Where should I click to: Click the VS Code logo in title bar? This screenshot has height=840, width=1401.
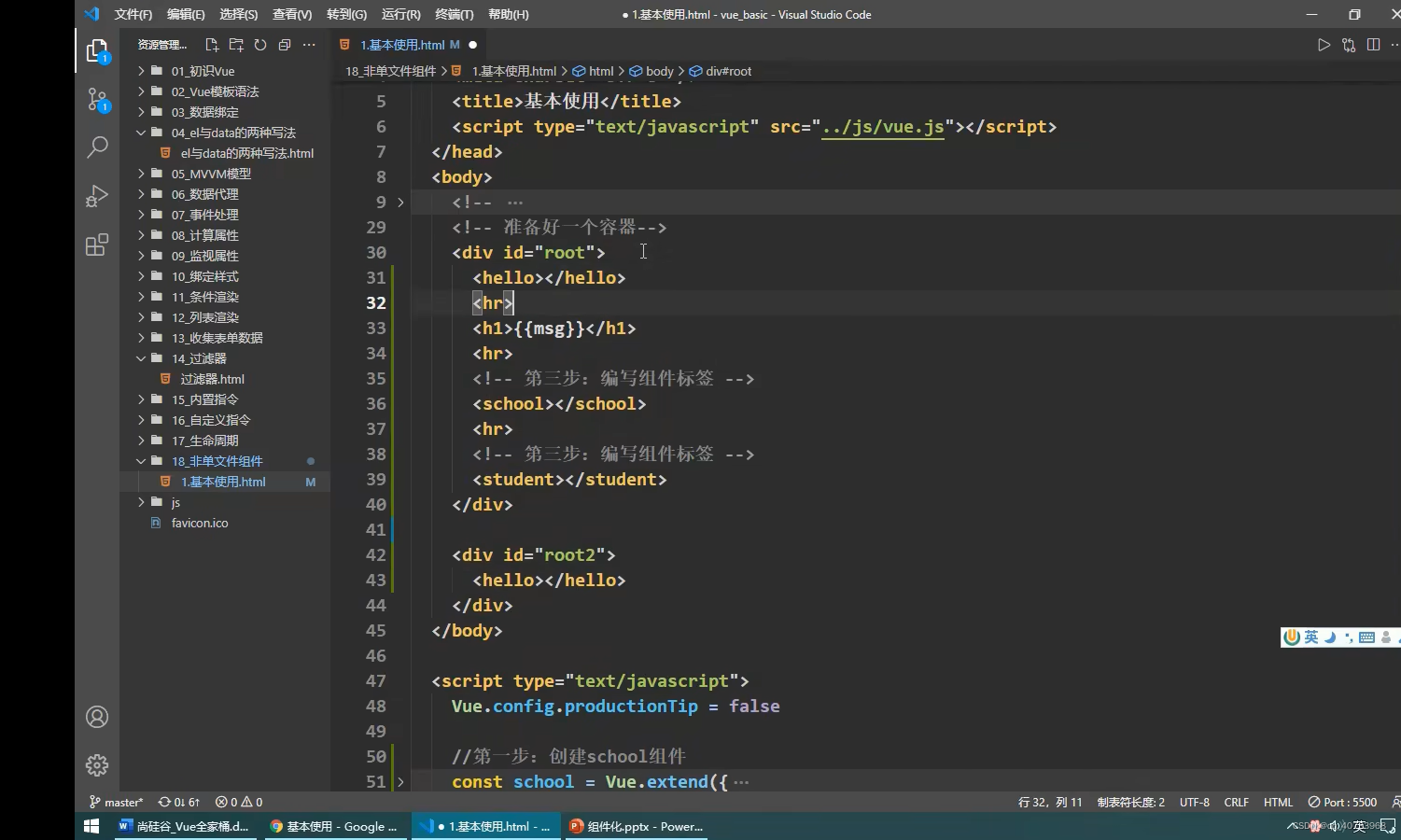(x=91, y=14)
